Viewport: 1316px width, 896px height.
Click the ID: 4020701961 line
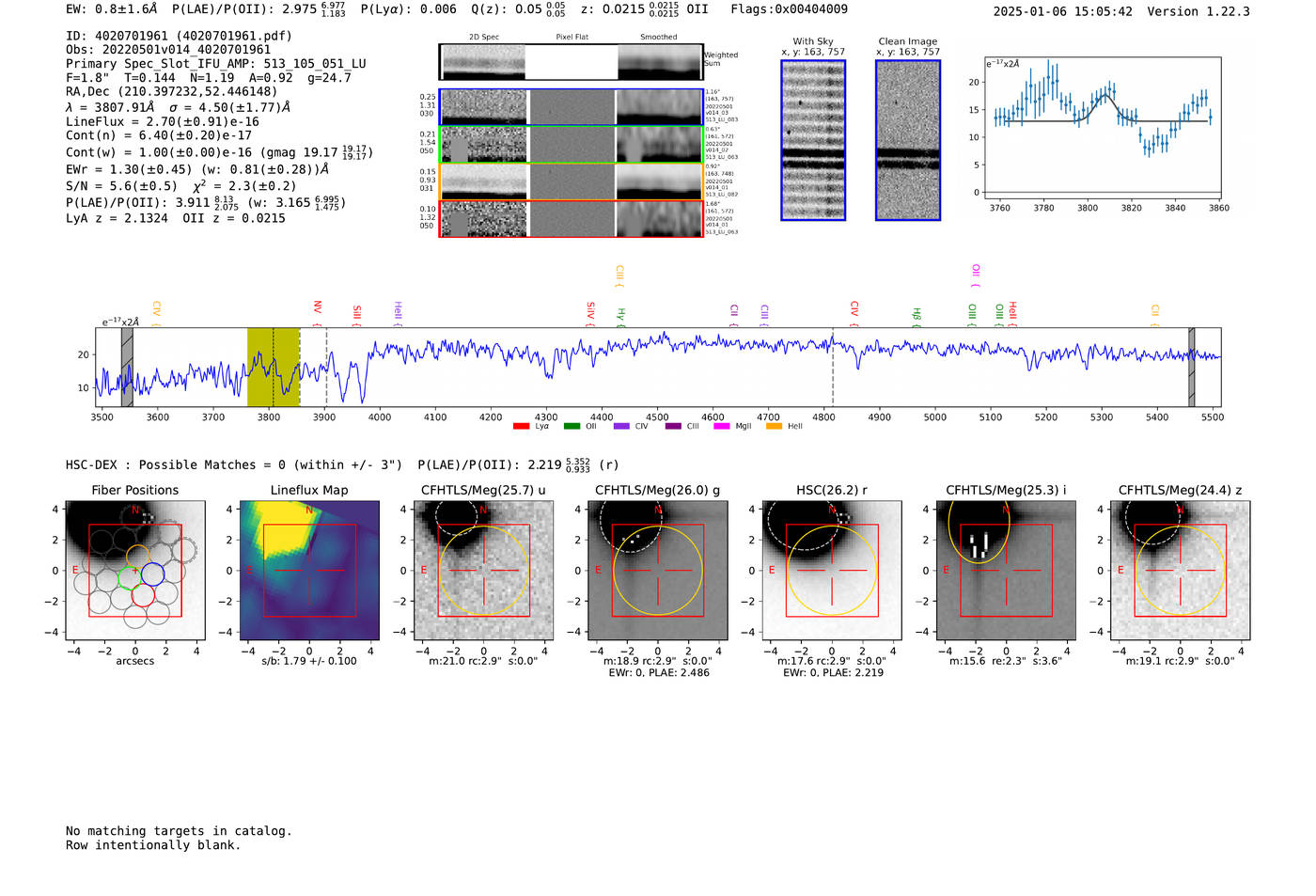coord(179,36)
